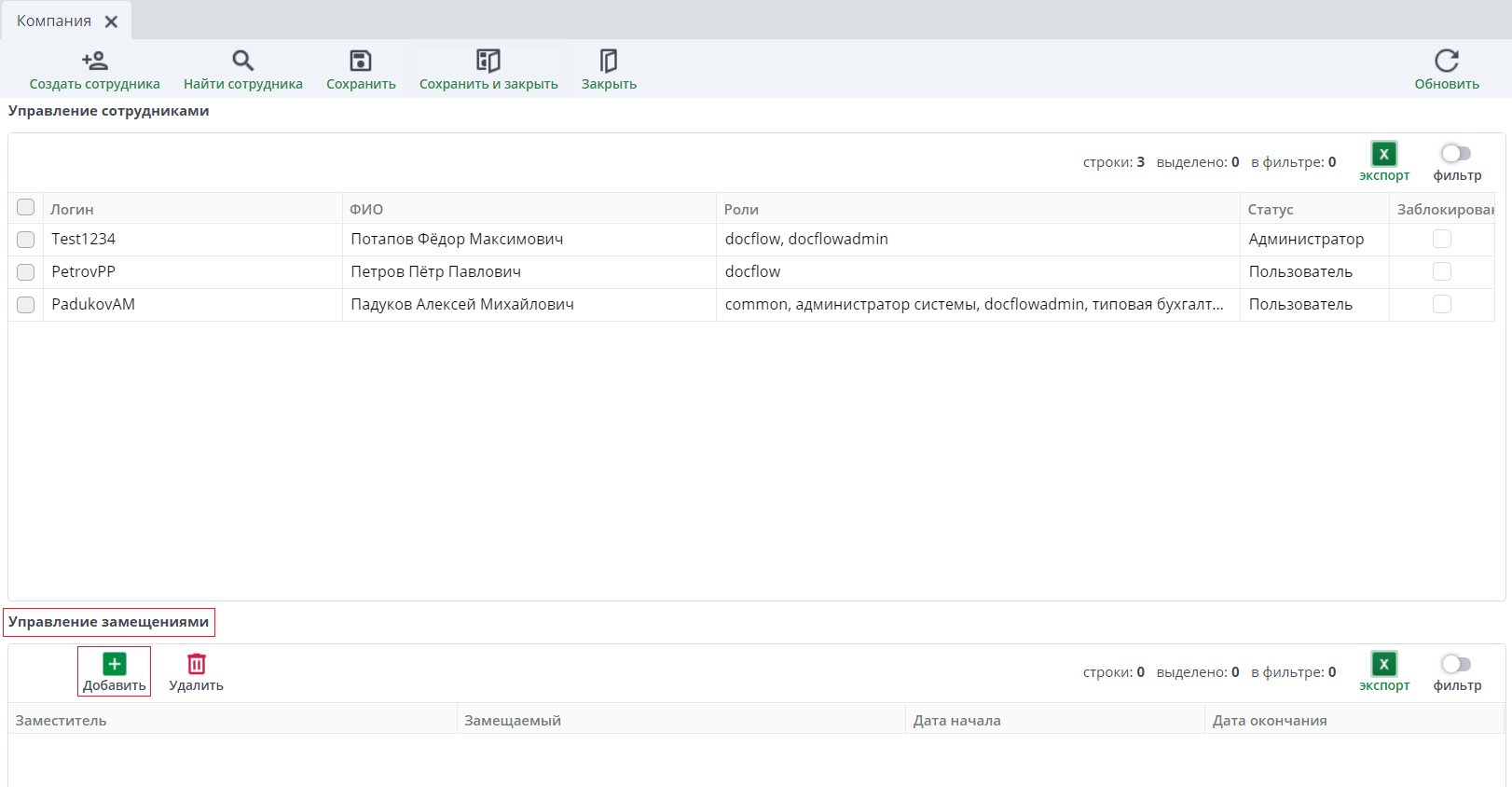The height and width of the screenshot is (787, 1512).
Task: Click the Save diskette icon
Action: (361, 62)
